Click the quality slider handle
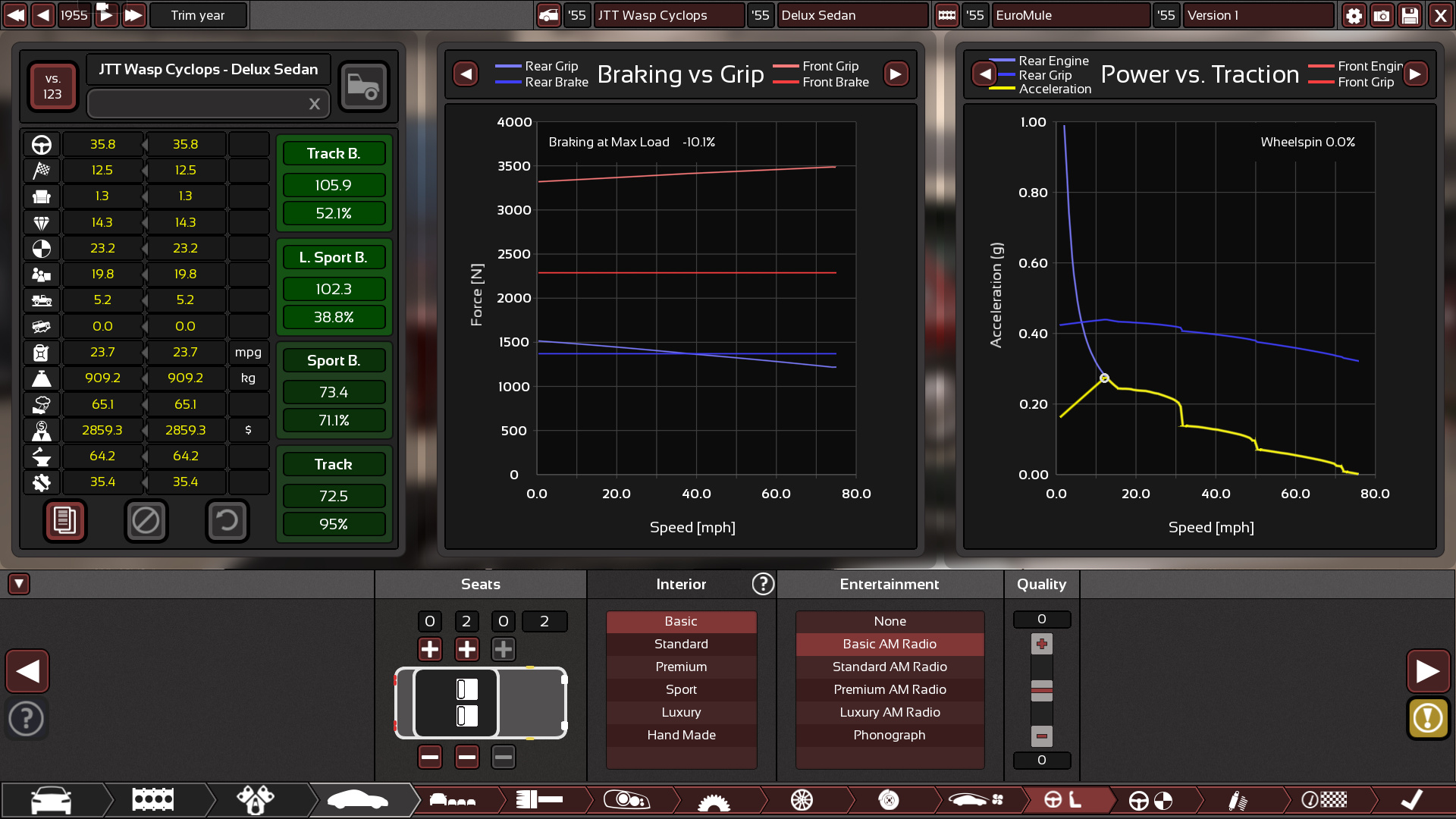The height and width of the screenshot is (819, 1456). [1041, 690]
